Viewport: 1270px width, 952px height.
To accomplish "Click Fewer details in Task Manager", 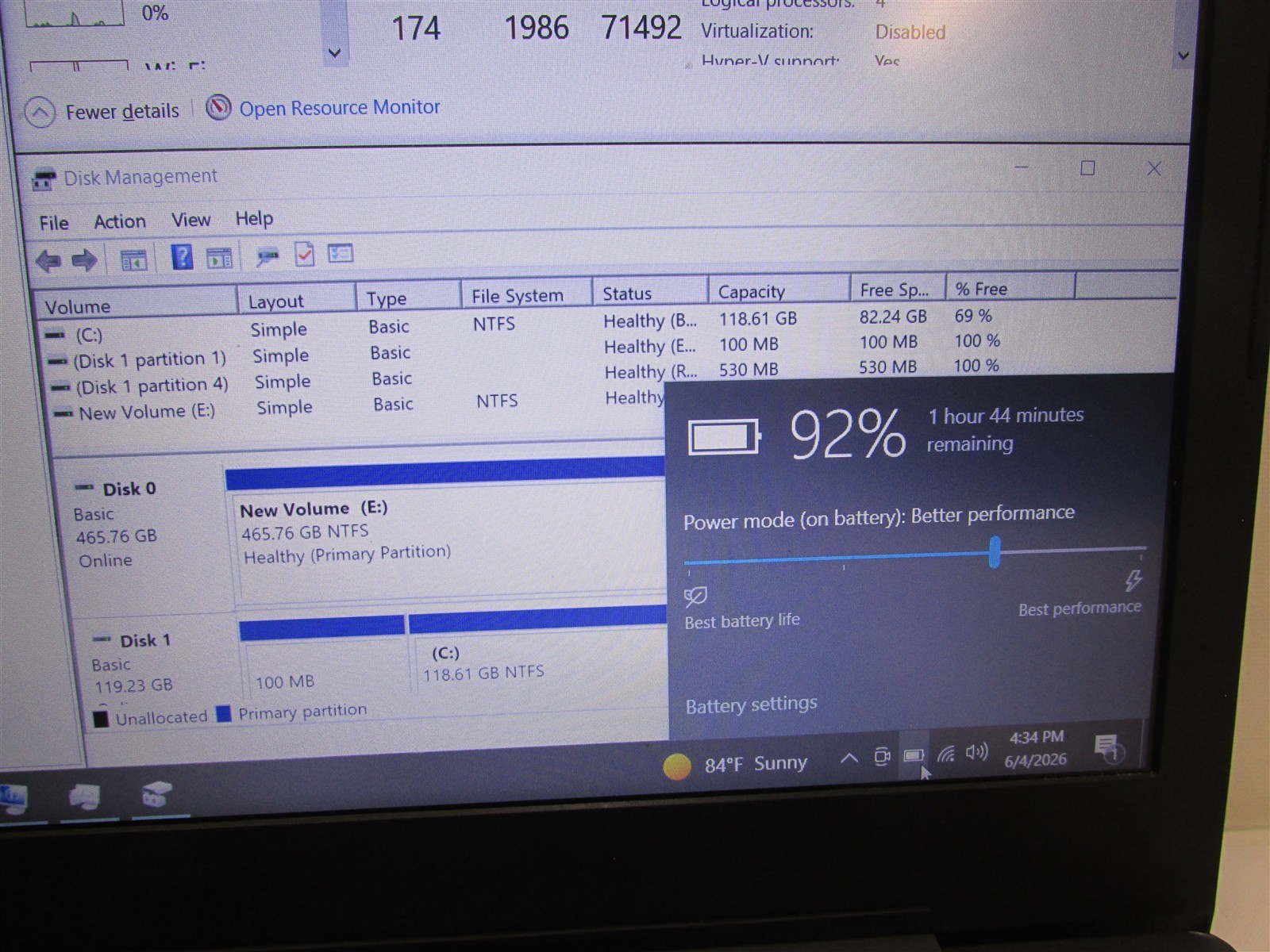I will 122,112.
